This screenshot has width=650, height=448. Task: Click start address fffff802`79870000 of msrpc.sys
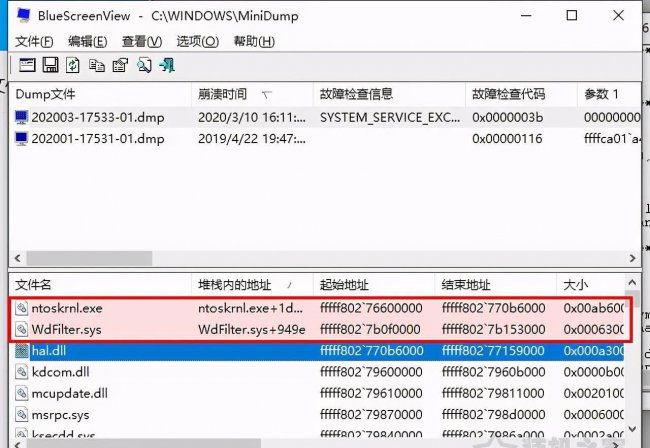pos(371,414)
